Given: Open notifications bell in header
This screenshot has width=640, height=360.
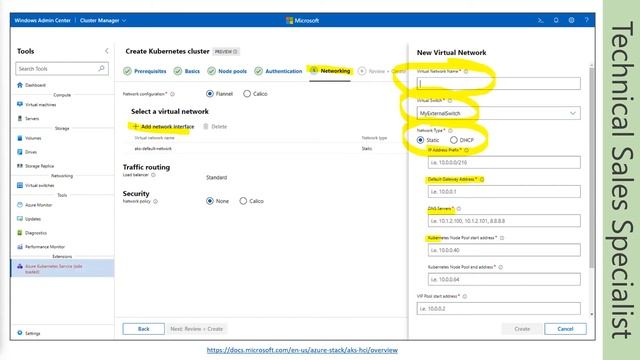Looking at the screenshot, I should click(556, 20).
